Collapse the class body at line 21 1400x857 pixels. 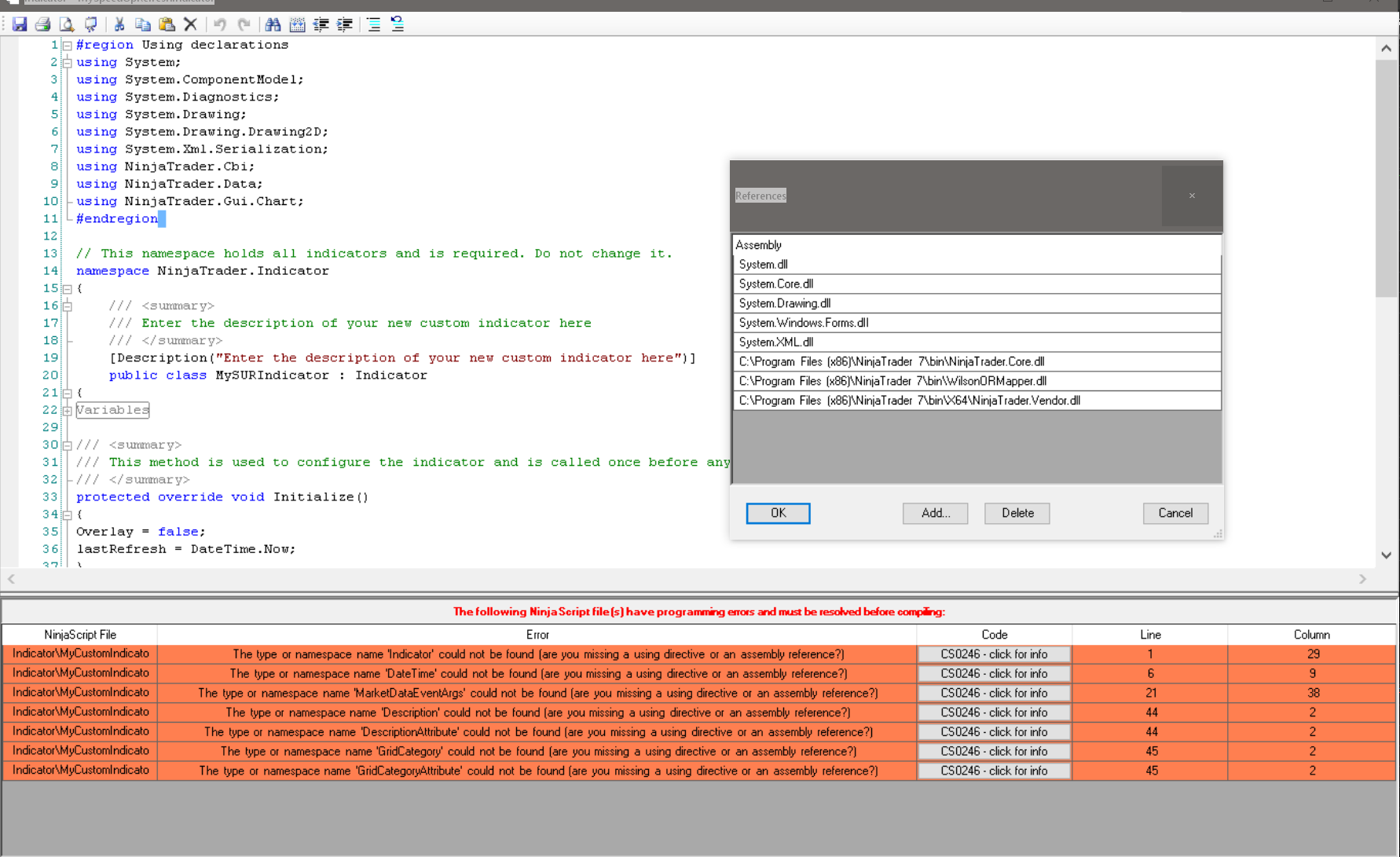coord(68,393)
